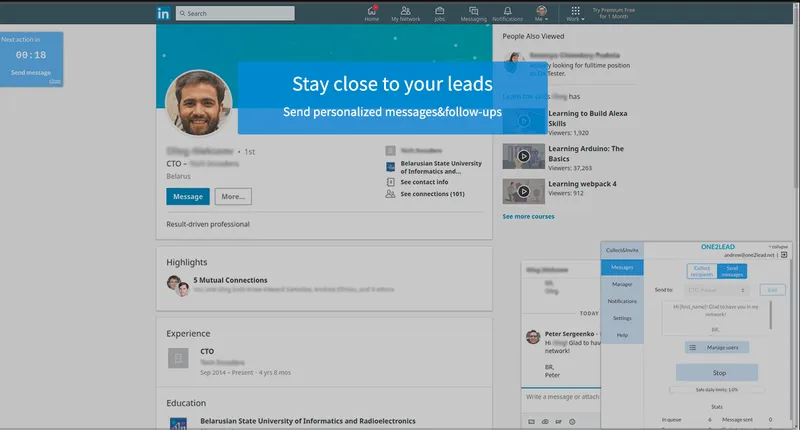Click the Send message countdown widget
The image size is (800, 430).
[31, 59]
